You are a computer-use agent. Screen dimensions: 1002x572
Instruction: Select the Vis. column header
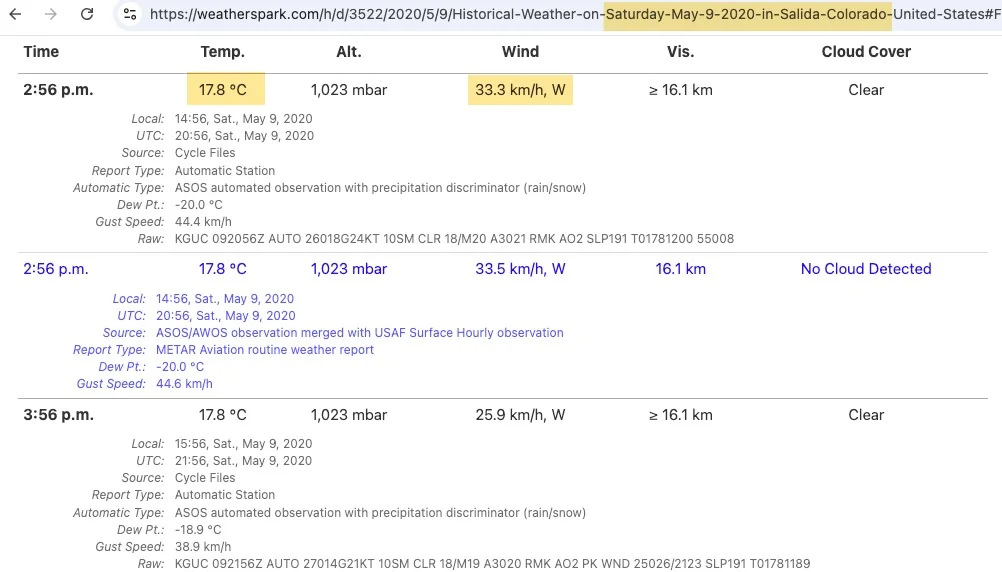[x=680, y=51]
